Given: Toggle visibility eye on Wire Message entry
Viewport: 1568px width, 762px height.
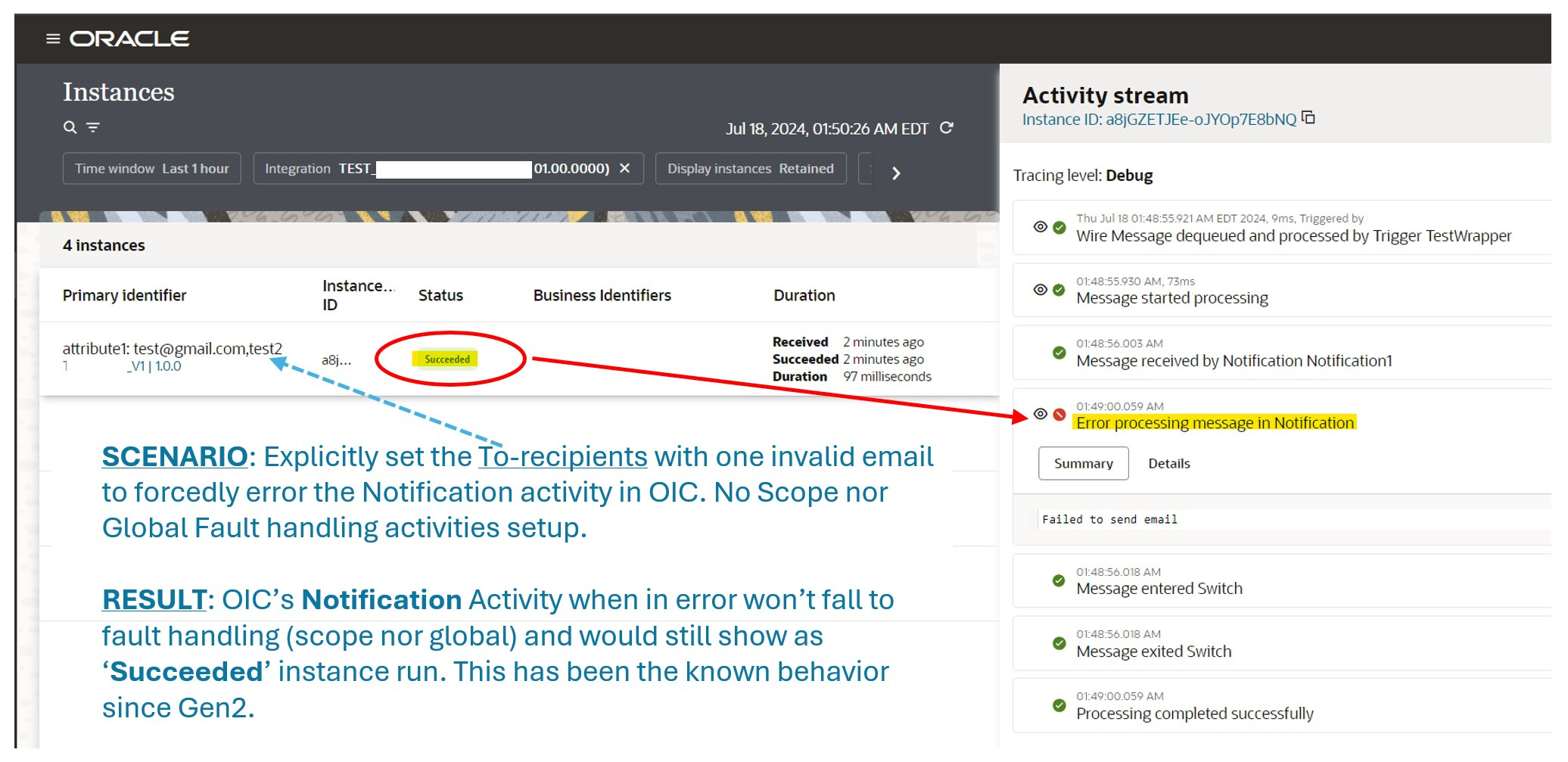Looking at the screenshot, I should (1040, 225).
